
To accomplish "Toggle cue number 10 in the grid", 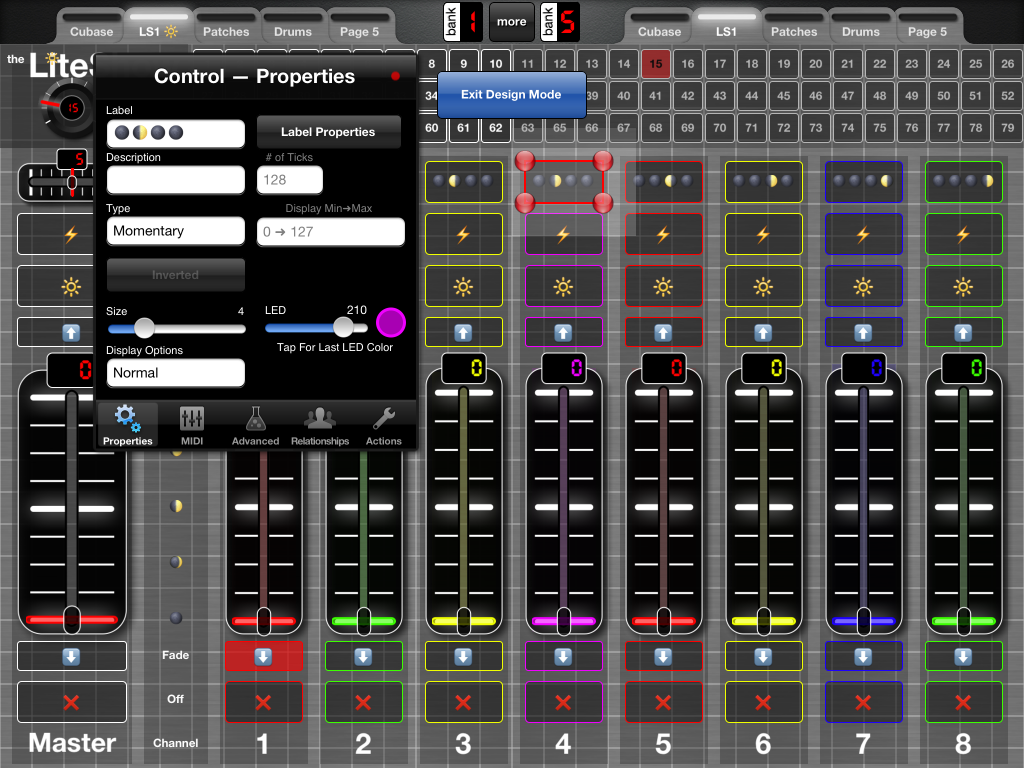I will coord(496,64).
